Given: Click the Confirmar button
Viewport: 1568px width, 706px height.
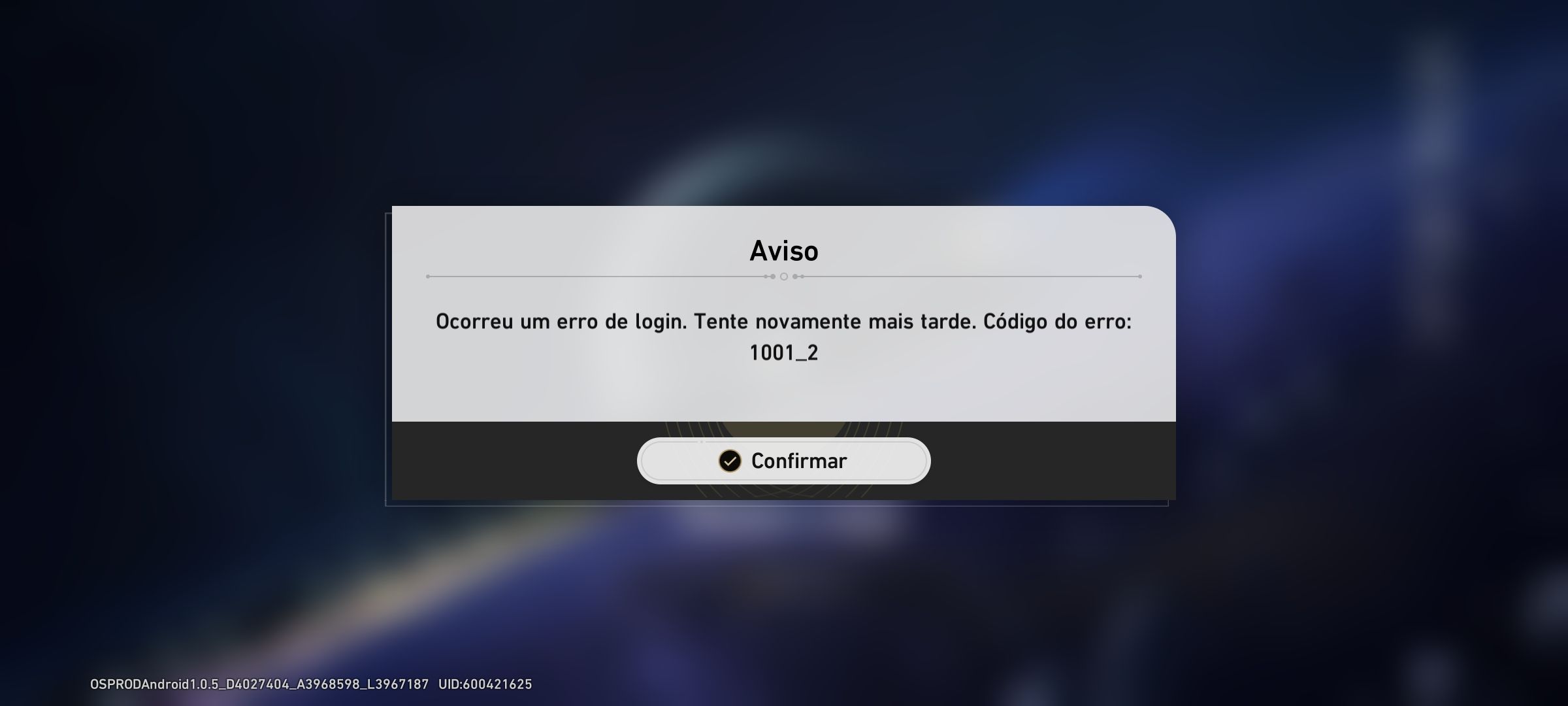Looking at the screenshot, I should pyautogui.click(x=783, y=461).
